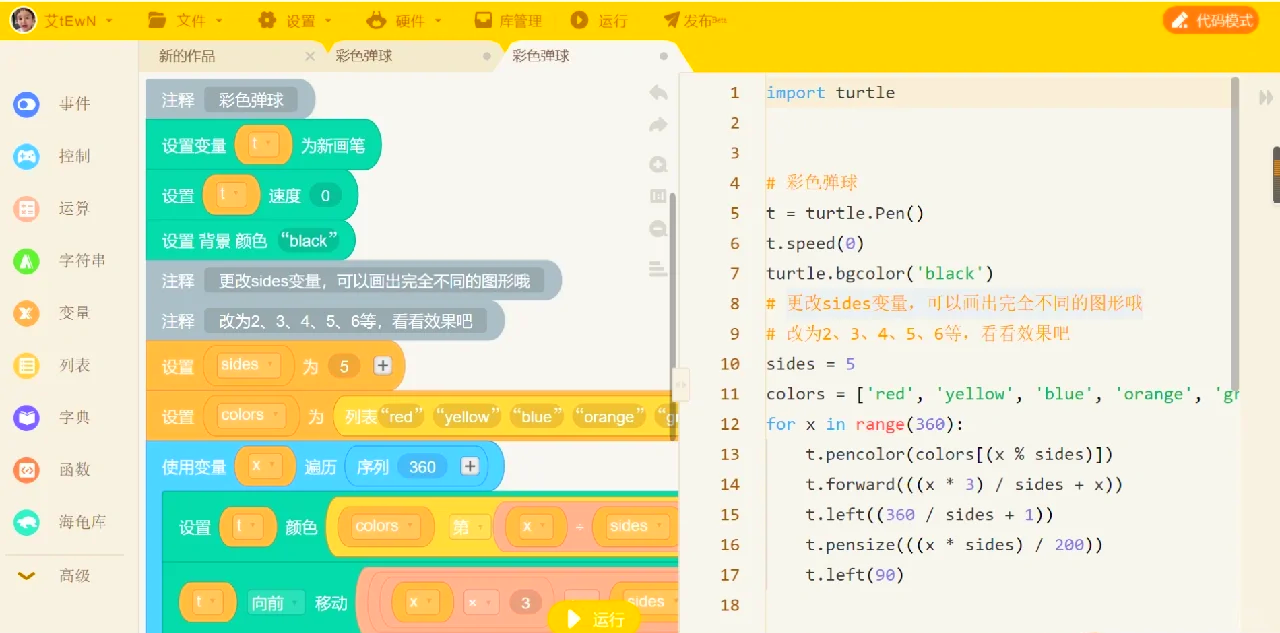Click the "orange" list item field
1280x633 pixels.
(609, 416)
